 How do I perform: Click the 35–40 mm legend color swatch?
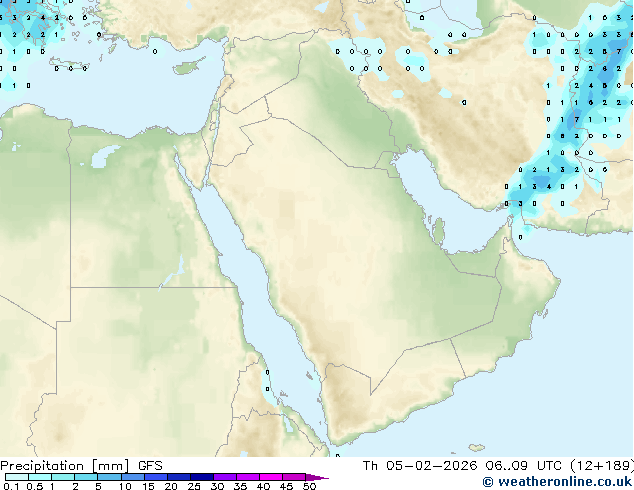(247, 477)
